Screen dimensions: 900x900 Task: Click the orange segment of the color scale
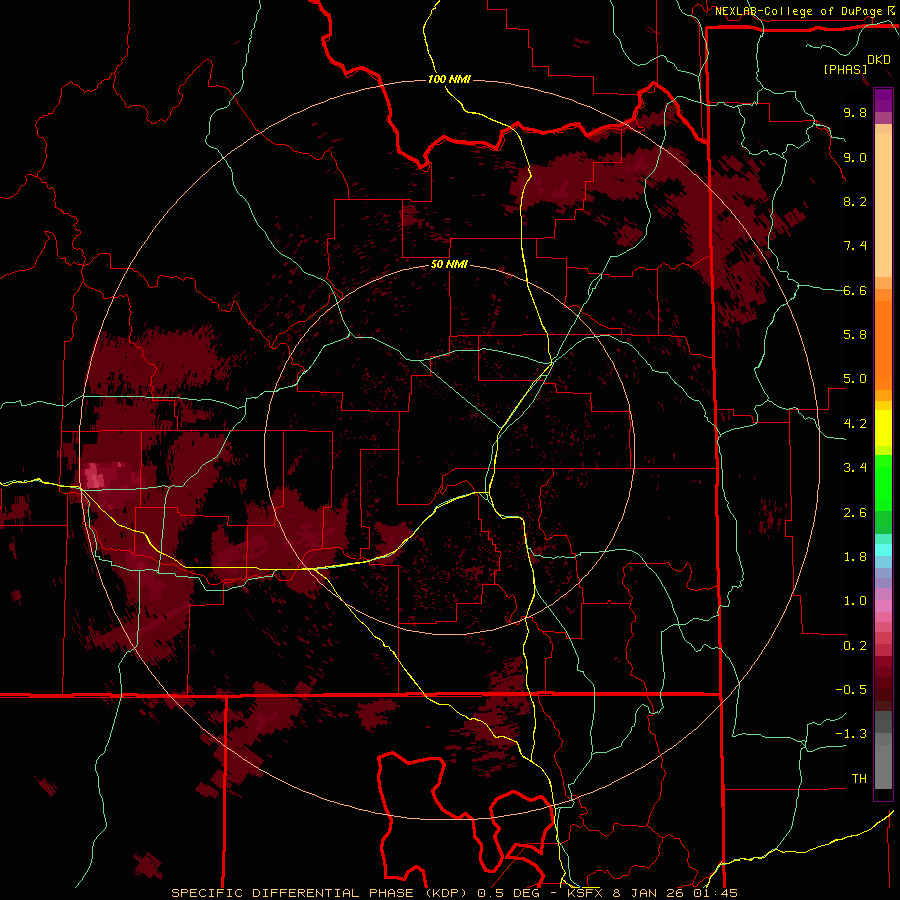[883, 344]
